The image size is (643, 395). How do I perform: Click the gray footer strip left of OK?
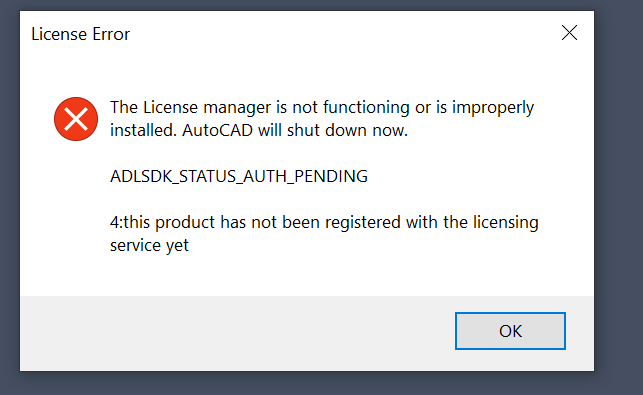238,331
